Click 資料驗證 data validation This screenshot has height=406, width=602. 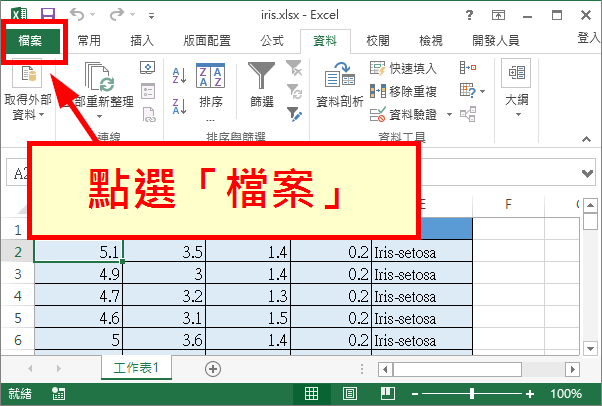403,114
